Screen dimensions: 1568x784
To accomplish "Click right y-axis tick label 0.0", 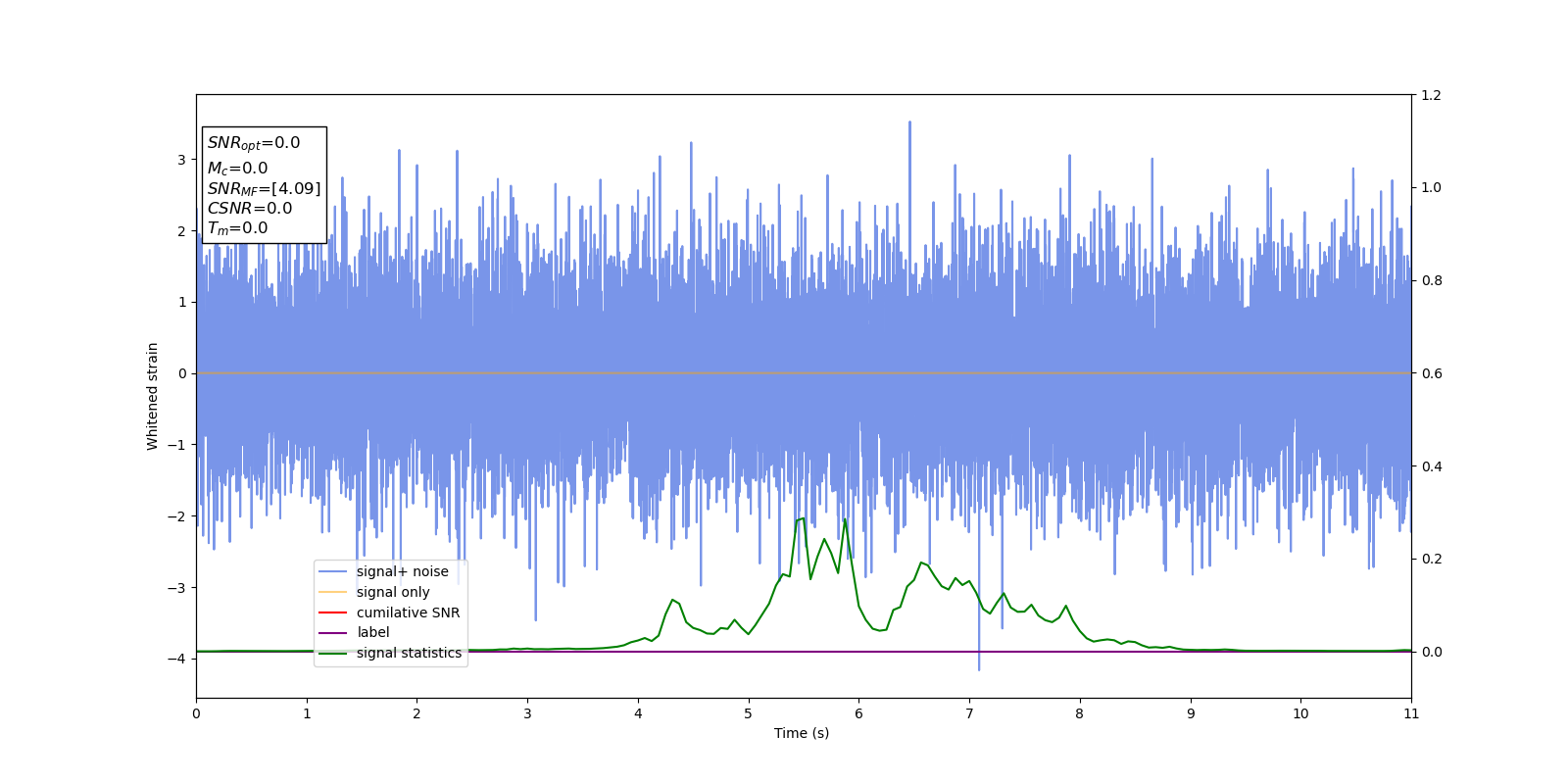I will click(1432, 652).
